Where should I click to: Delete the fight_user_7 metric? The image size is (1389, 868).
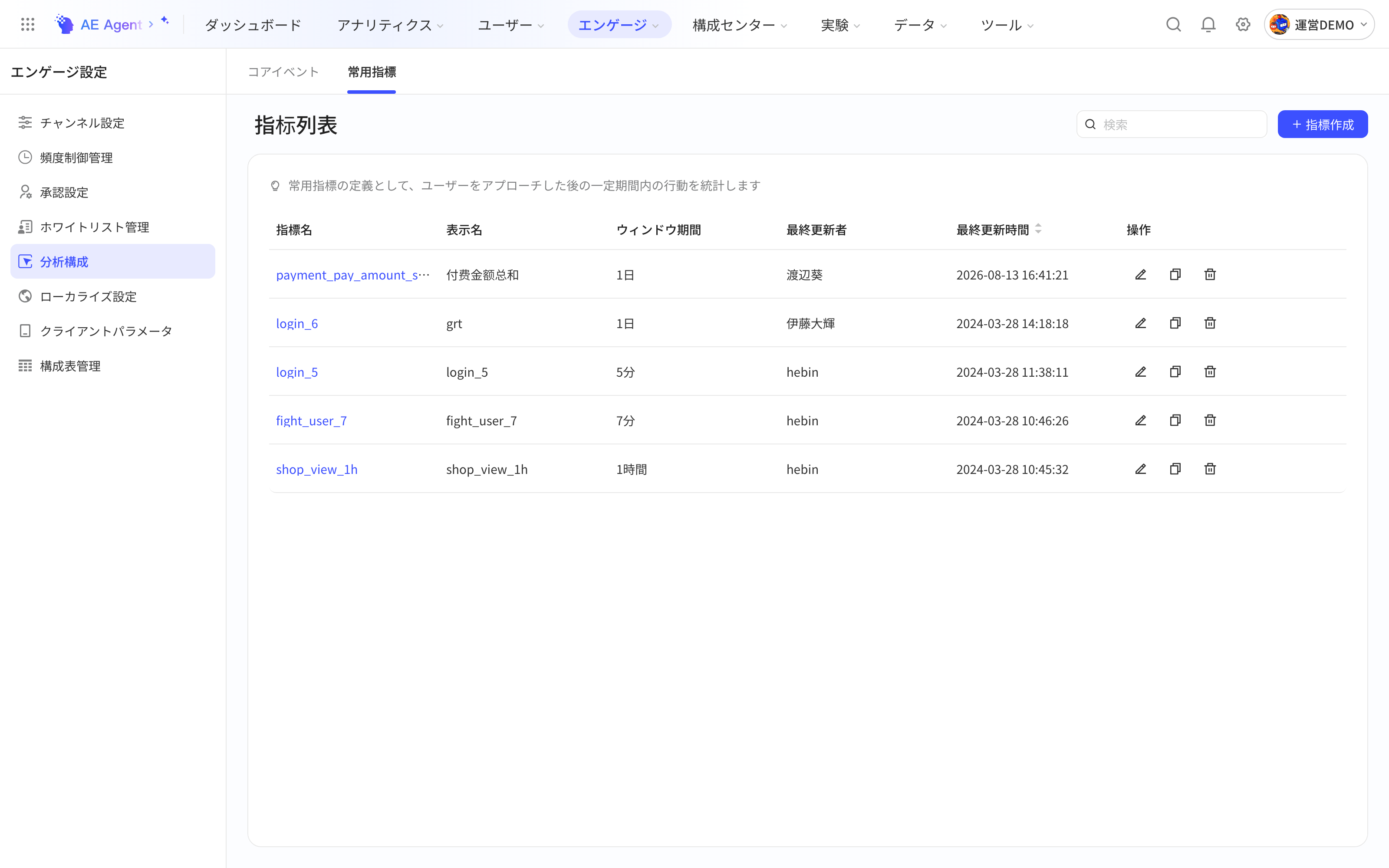(x=1210, y=420)
